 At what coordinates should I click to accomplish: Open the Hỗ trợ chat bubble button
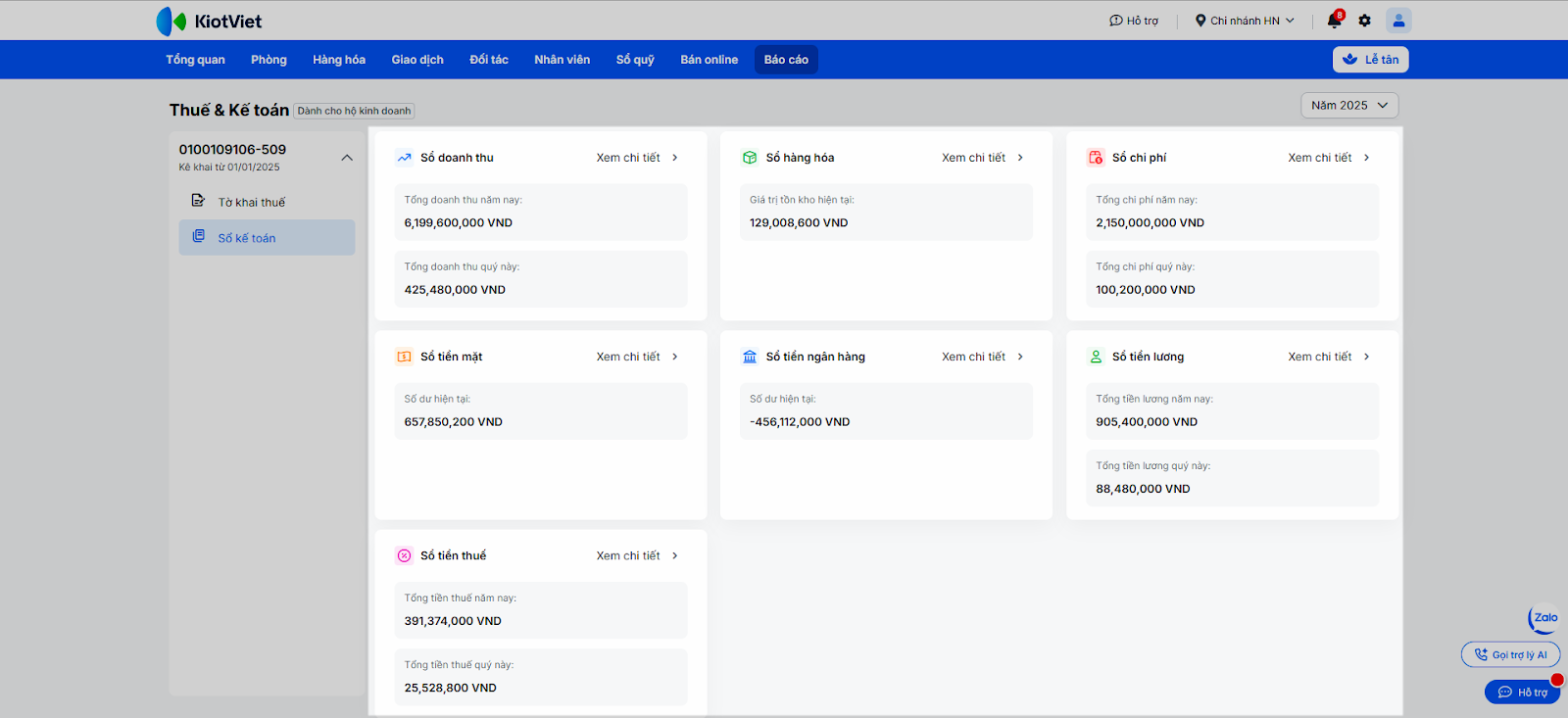(x=1522, y=692)
